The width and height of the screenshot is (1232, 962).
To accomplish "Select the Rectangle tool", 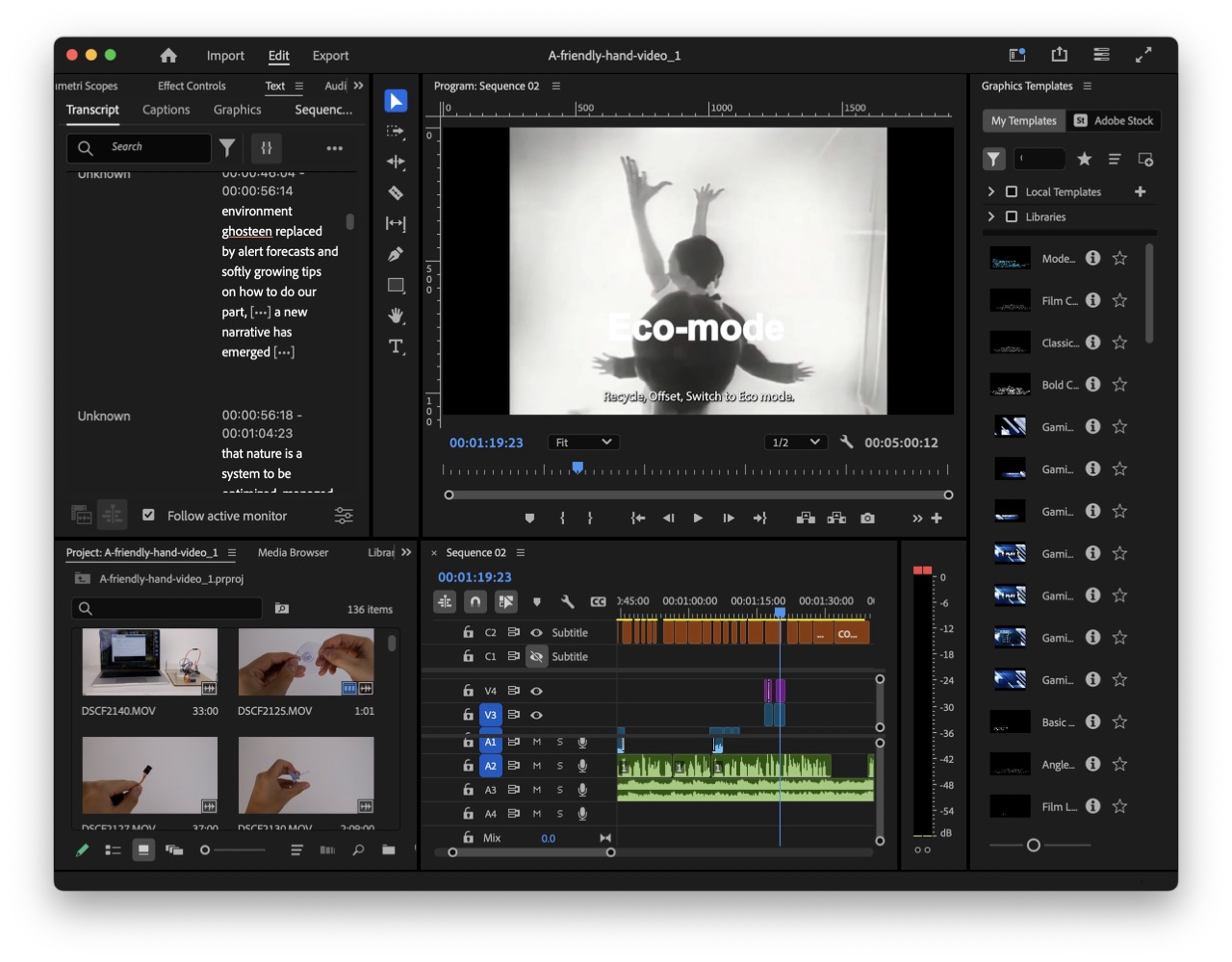I will (396, 285).
